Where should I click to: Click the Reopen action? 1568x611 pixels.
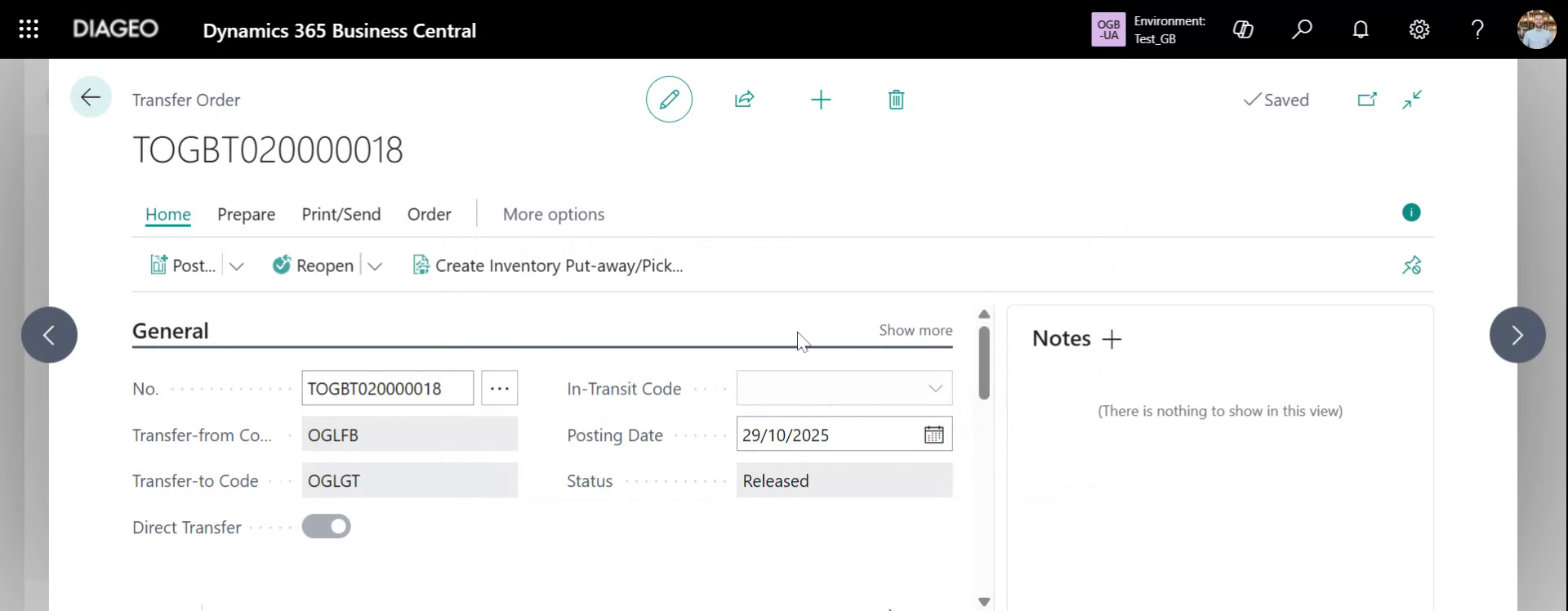point(314,265)
